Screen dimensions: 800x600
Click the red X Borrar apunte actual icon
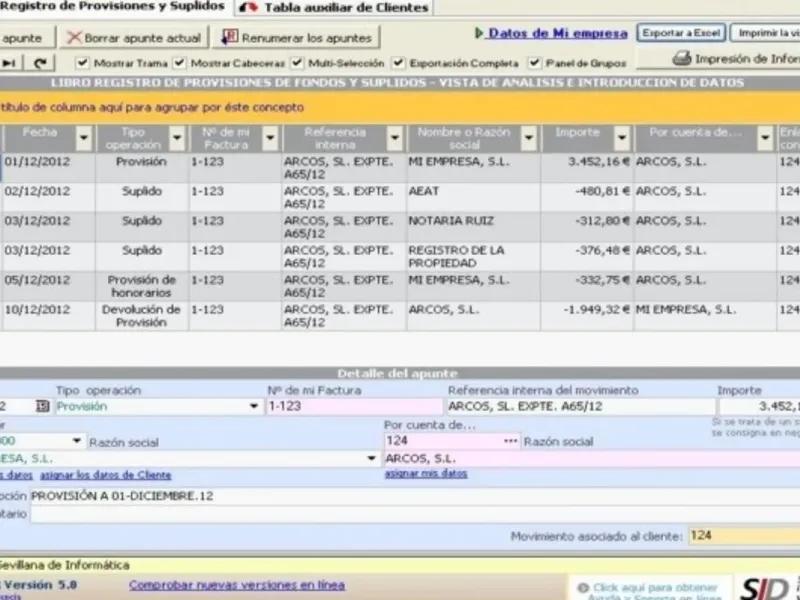[73, 38]
